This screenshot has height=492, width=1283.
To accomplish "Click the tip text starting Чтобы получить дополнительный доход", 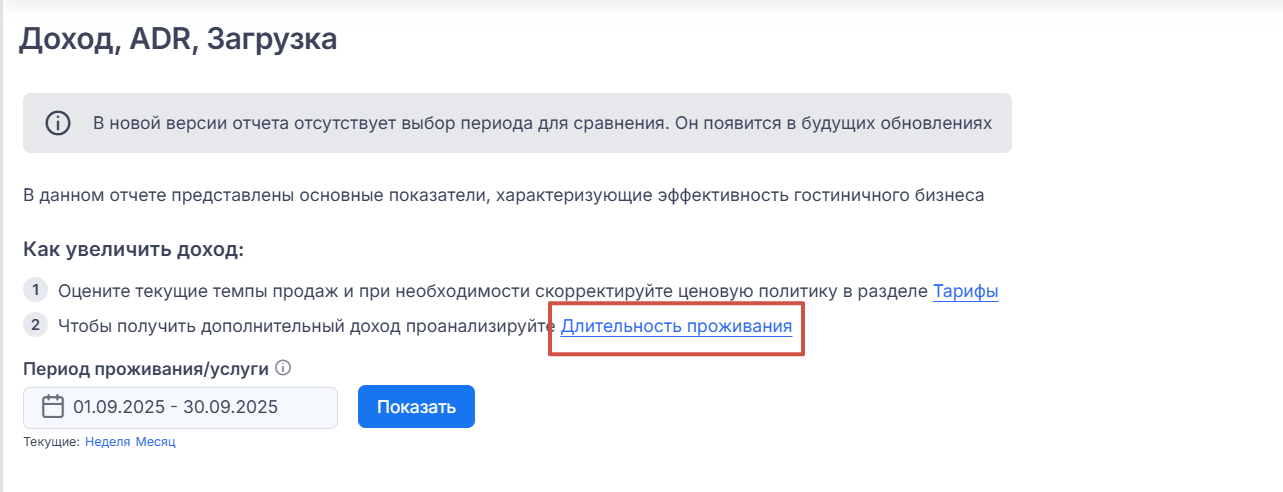I will 306,326.
